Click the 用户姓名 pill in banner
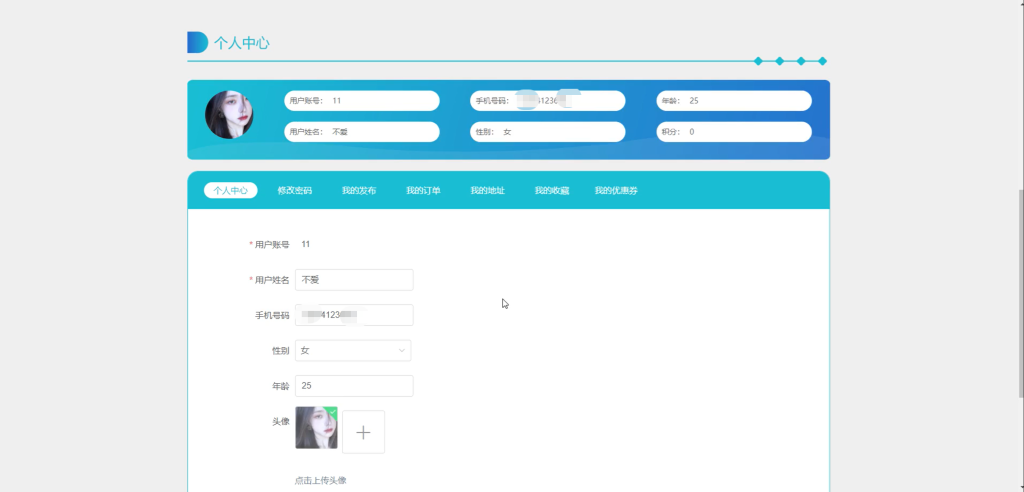Viewport: 1024px width, 492px height. click(362, 131)
